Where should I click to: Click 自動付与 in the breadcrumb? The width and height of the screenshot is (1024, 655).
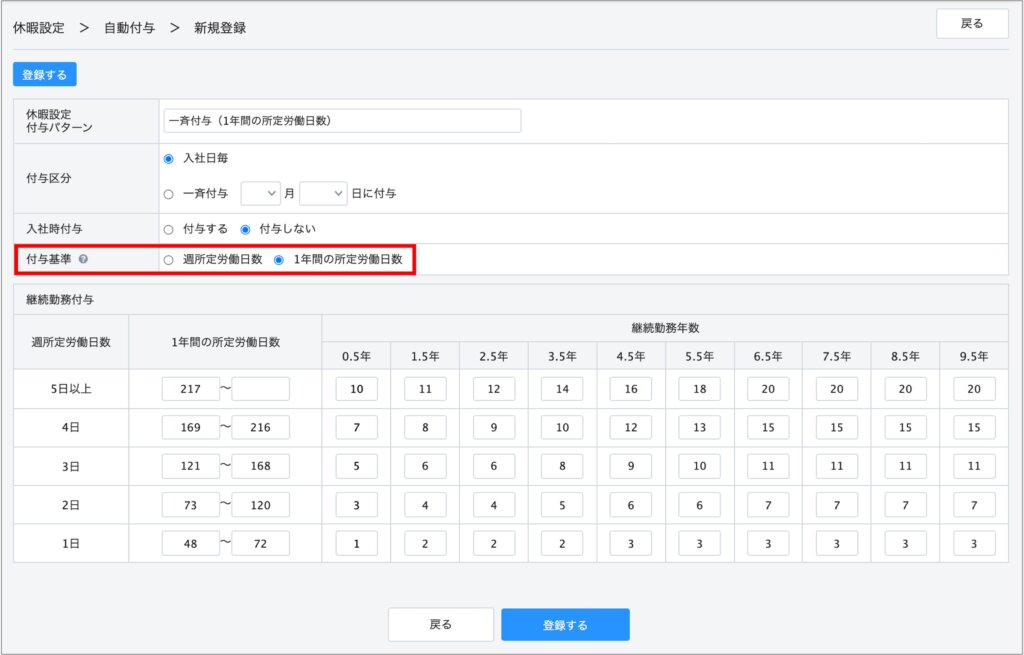click(129, 28)
